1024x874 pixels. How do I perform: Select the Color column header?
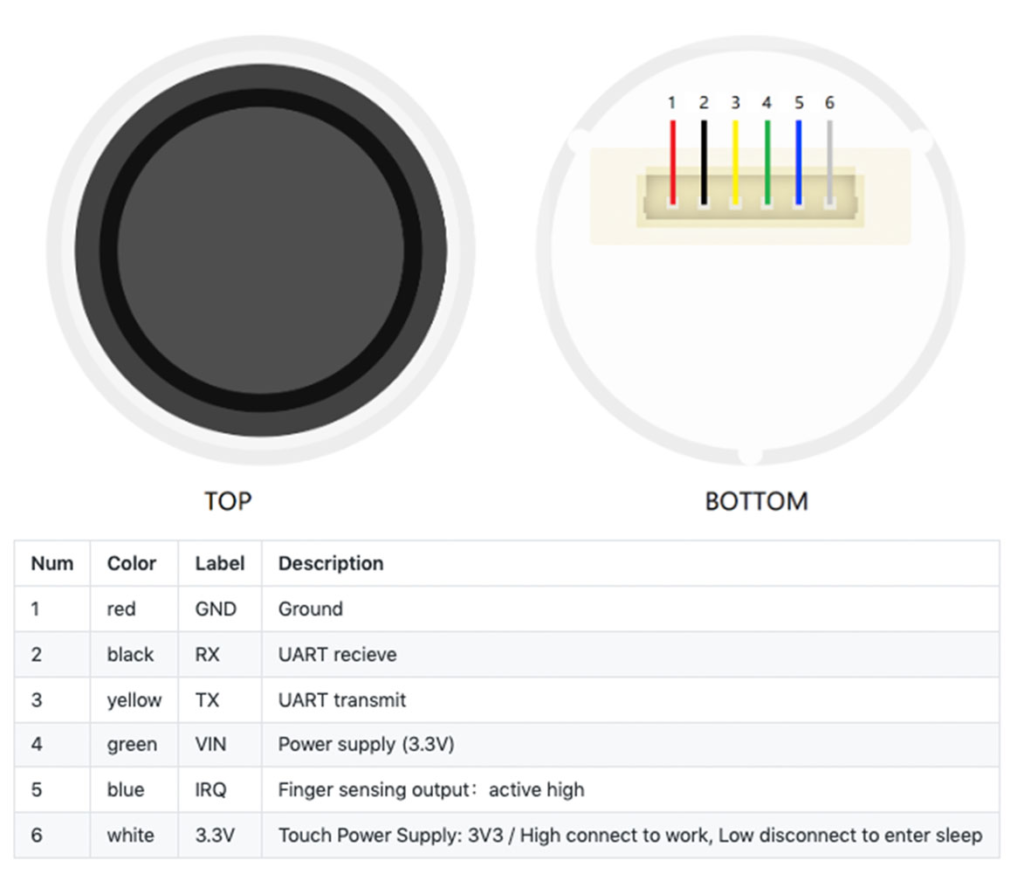tap(131, 563)
